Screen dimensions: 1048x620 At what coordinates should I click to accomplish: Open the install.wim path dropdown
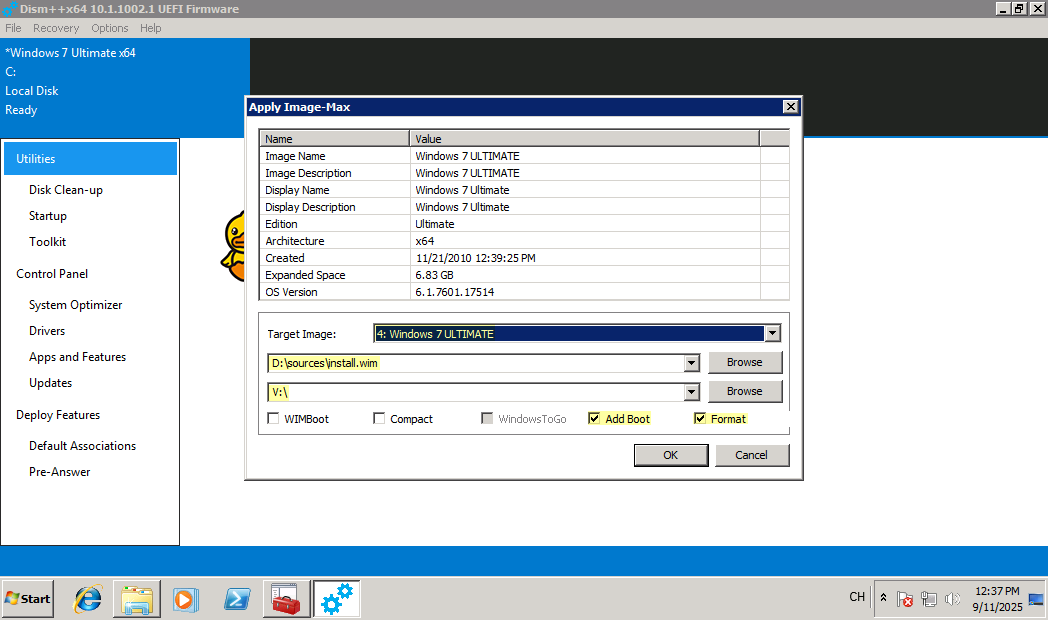(x=691, y=363)
